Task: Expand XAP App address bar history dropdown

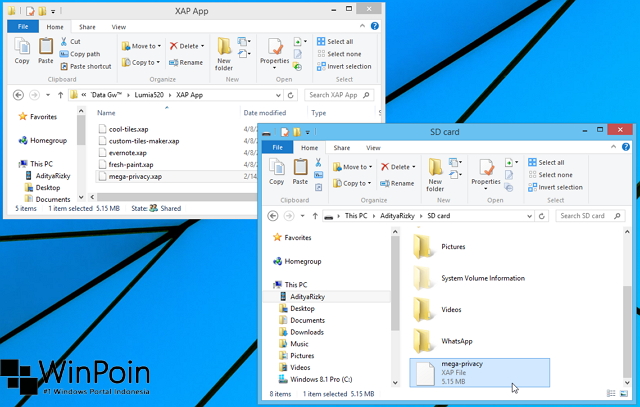Action: pyautogui.click(x=278, y=95)
